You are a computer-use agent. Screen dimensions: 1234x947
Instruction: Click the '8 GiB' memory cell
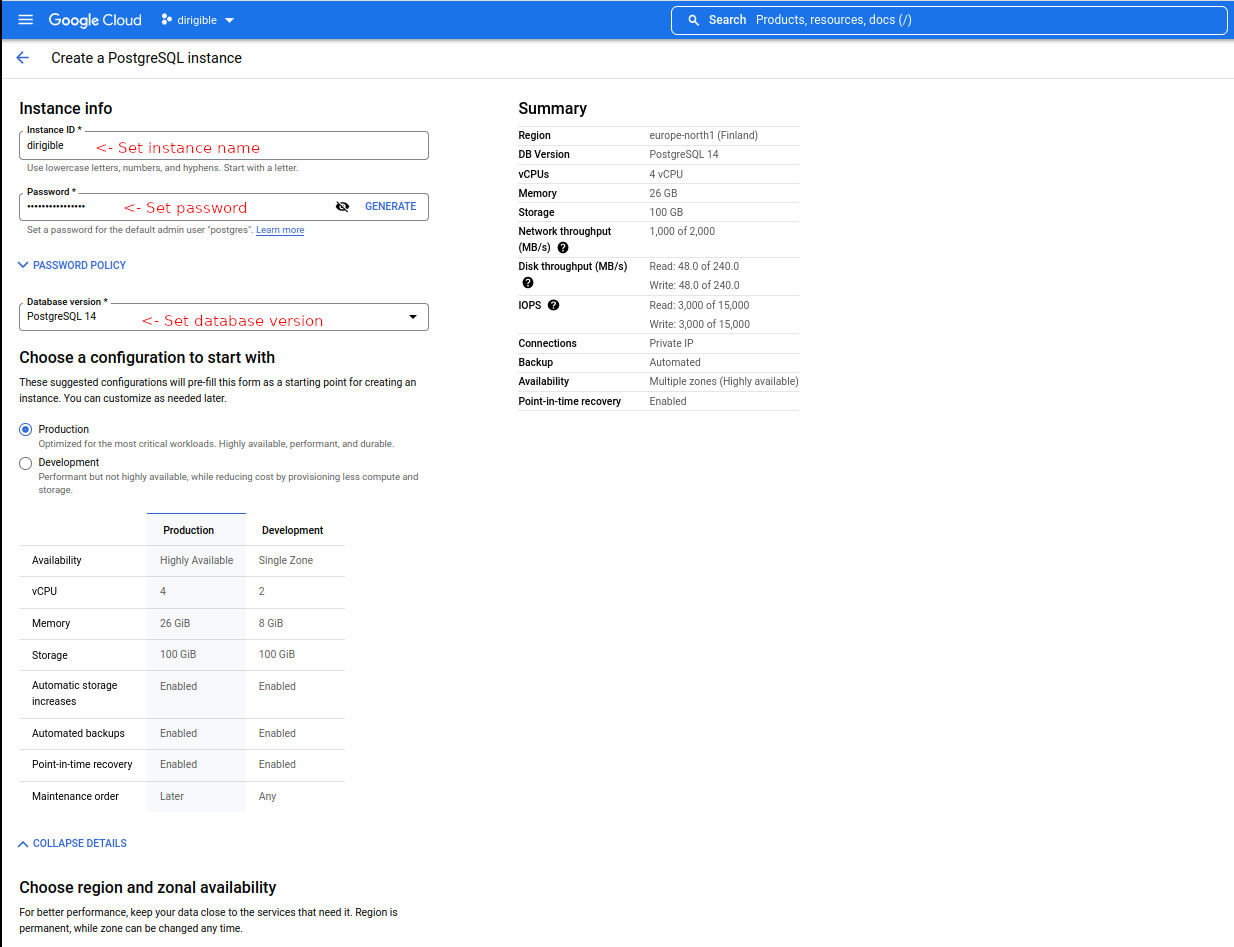tap(271, 623)
